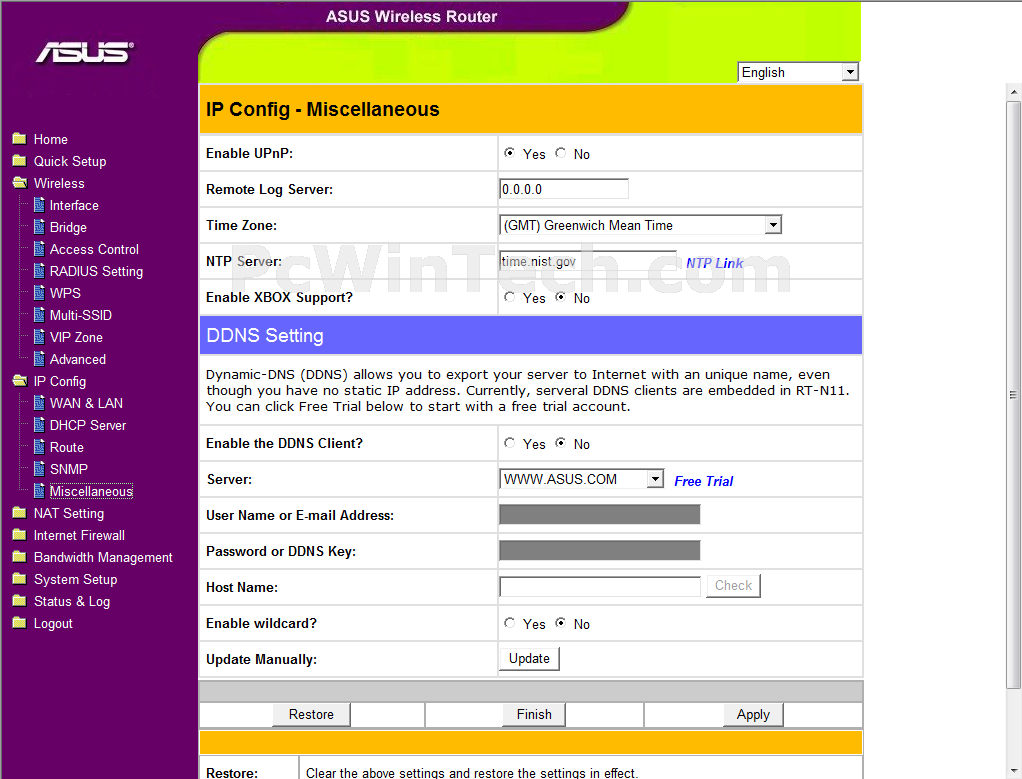Go to the WAN & LAN page

[x=86, y=403]
